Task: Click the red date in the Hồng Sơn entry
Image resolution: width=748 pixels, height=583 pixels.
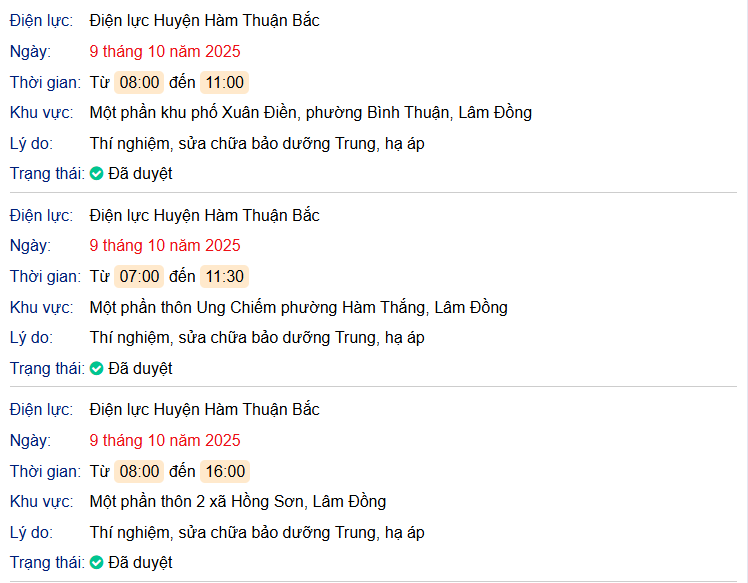Action: point(165,441)
